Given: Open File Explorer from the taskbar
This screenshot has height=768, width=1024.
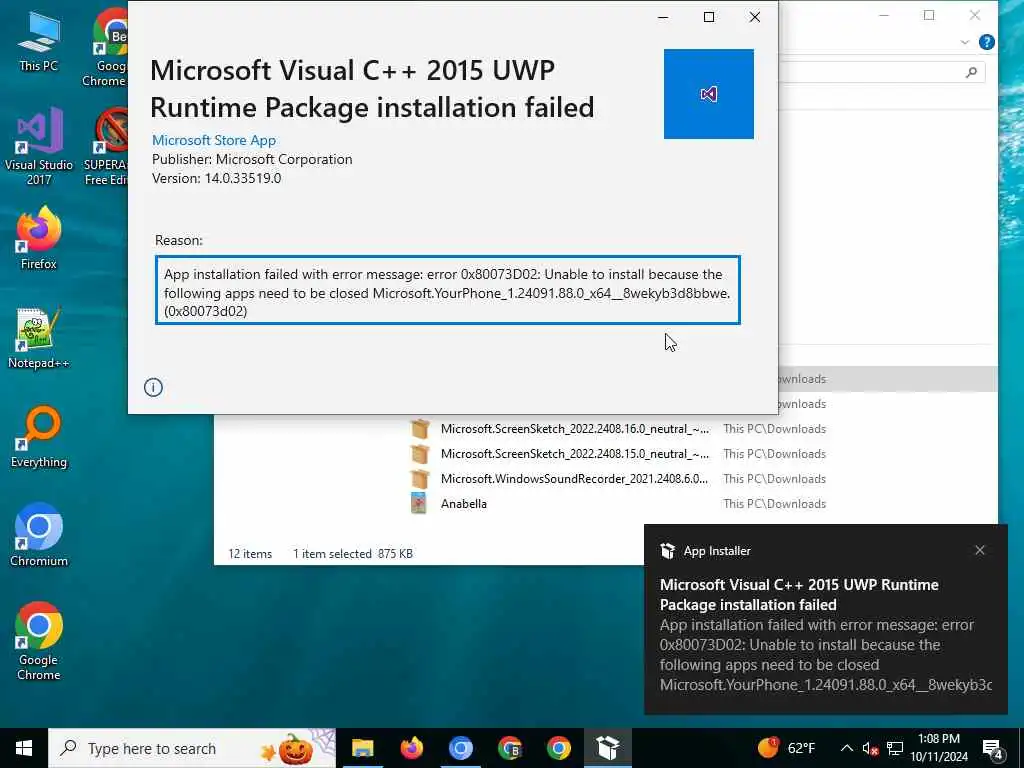Looking at the screenshot, I should (x=362, y=748).
